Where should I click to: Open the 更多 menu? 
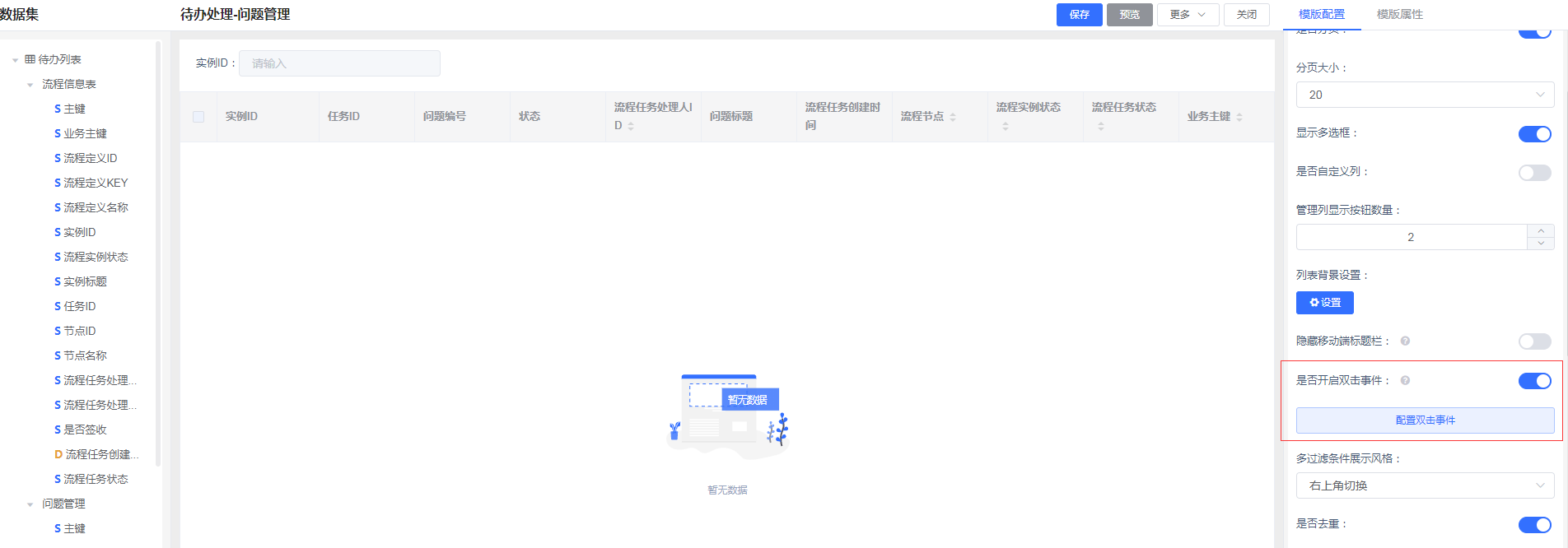pyautogui.click(x=1188, y=15)
